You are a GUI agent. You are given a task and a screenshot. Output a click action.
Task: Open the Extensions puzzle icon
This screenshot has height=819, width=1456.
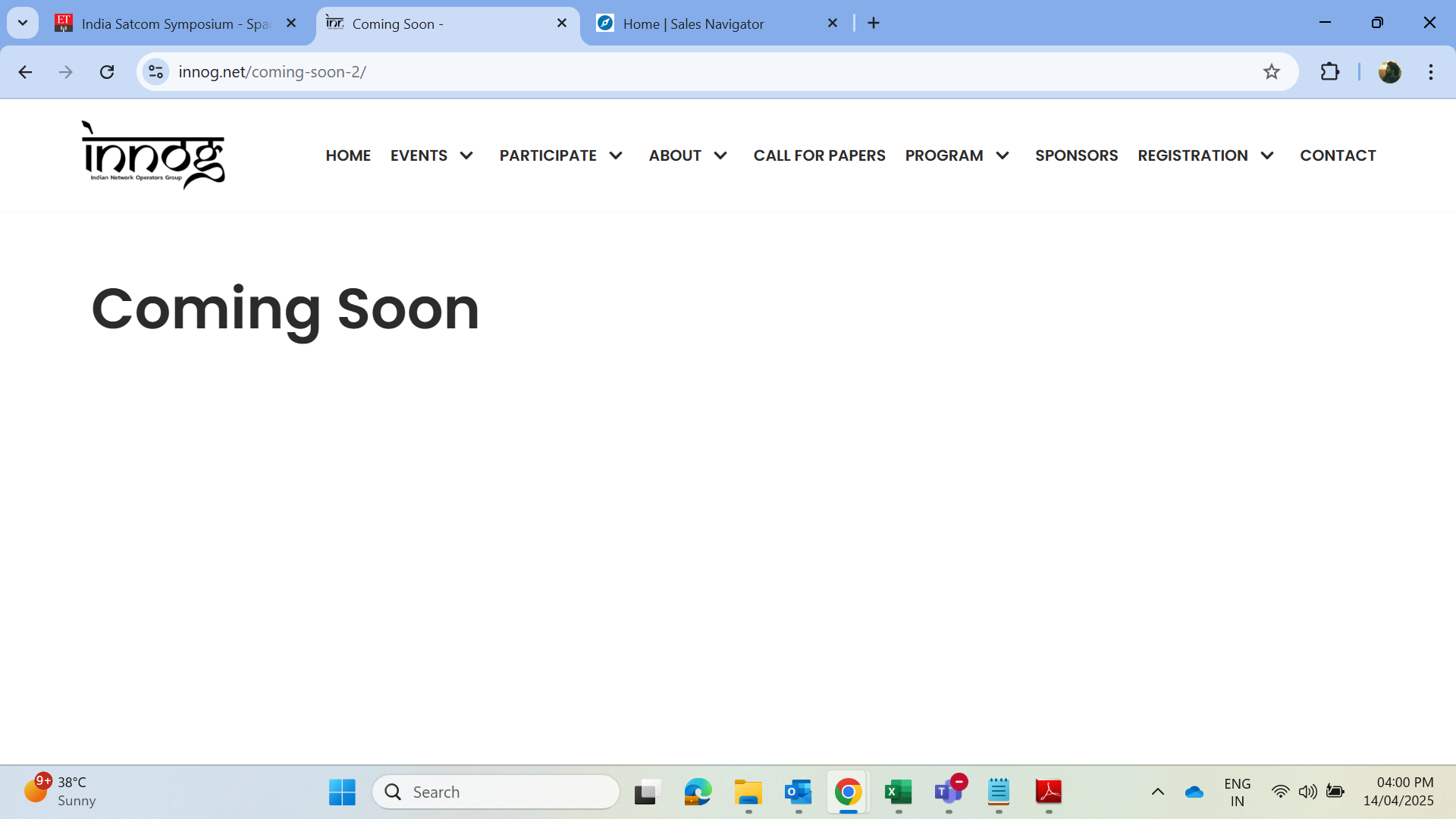(1329, 72)
